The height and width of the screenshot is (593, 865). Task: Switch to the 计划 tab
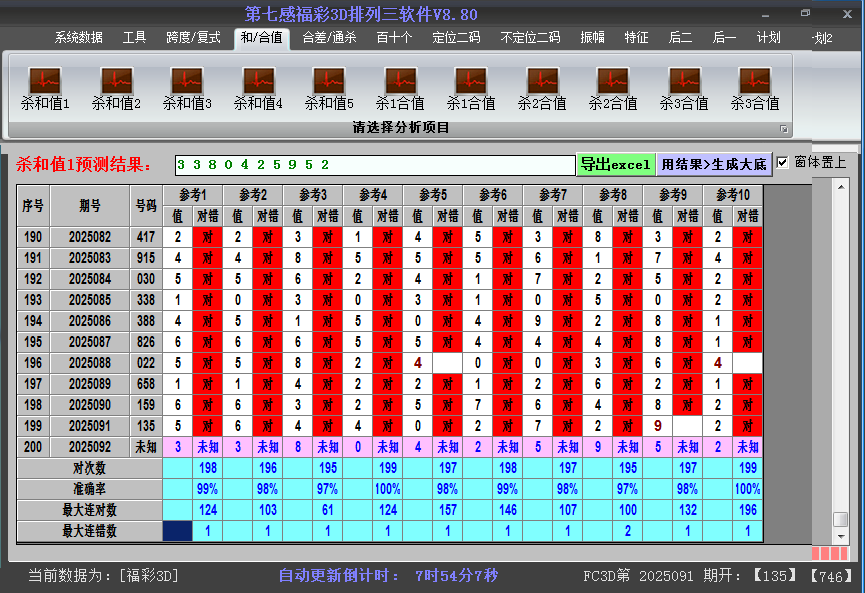click(768, 38)
